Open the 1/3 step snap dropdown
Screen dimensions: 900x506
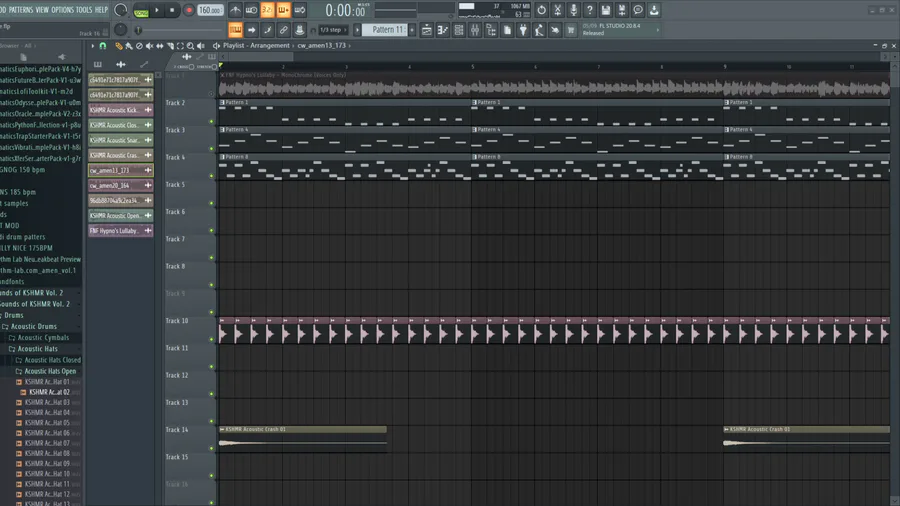331,30
